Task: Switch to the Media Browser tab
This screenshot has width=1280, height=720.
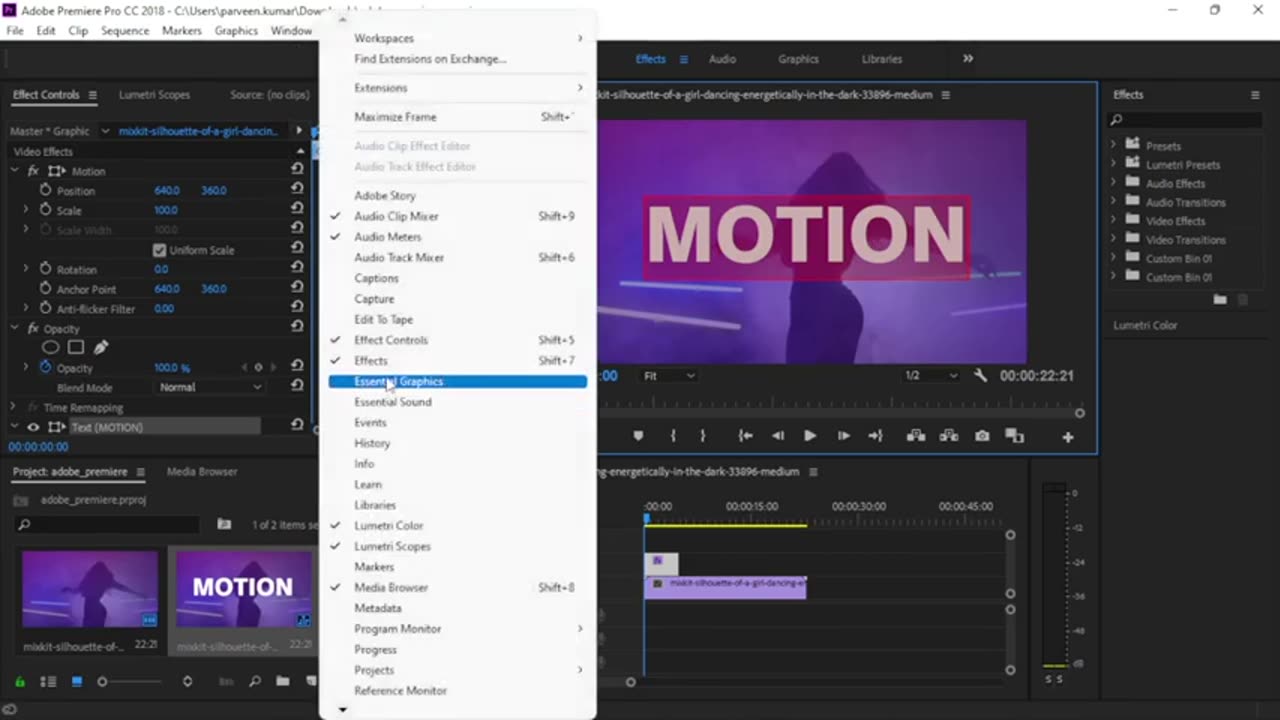Action: click(202, 471)
